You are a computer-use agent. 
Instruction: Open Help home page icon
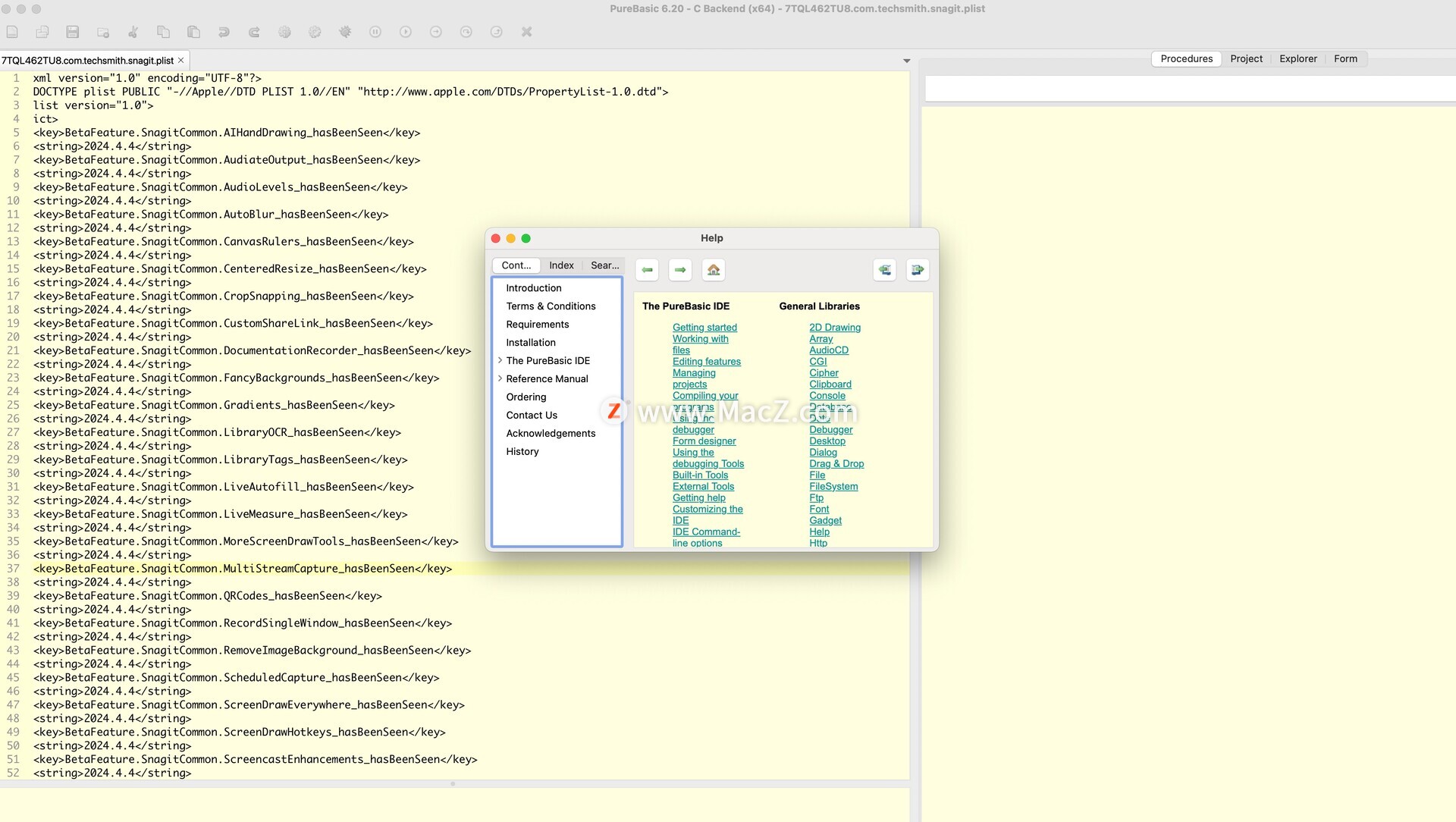(714, 270)
